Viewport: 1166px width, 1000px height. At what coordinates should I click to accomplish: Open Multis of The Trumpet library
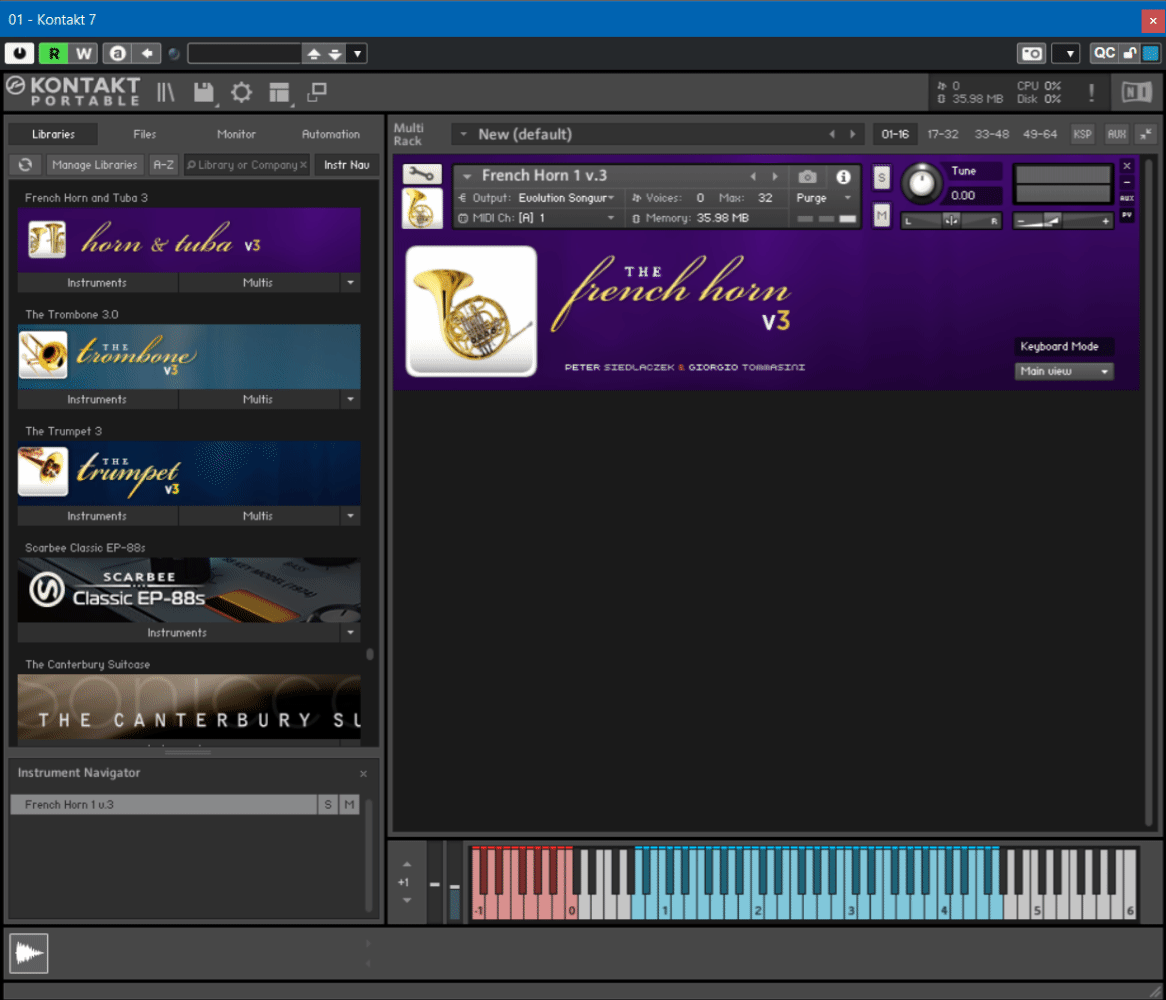coord(258,516)
